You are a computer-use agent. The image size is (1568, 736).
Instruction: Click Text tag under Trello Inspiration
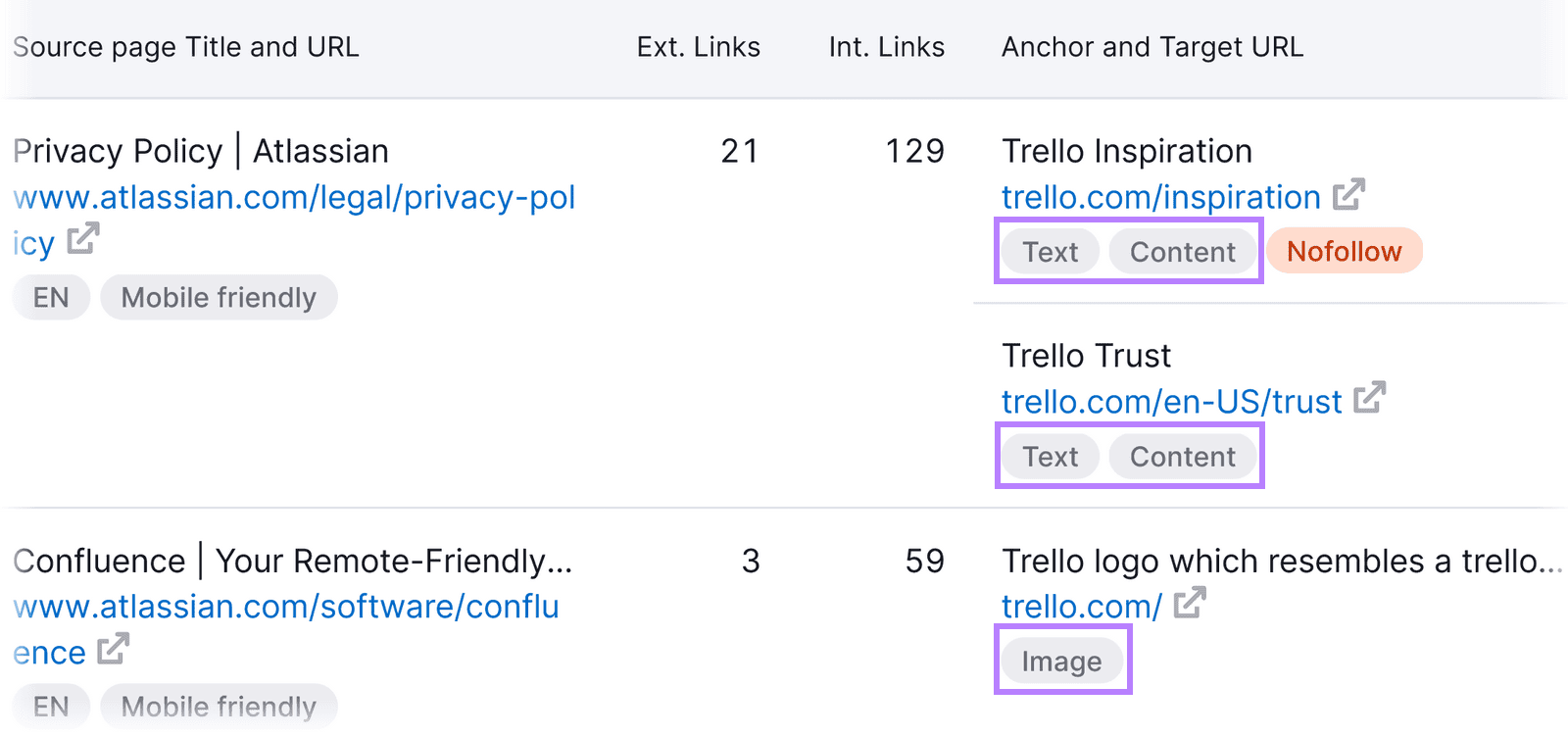pyautogui.click(x=1050, y=253)
